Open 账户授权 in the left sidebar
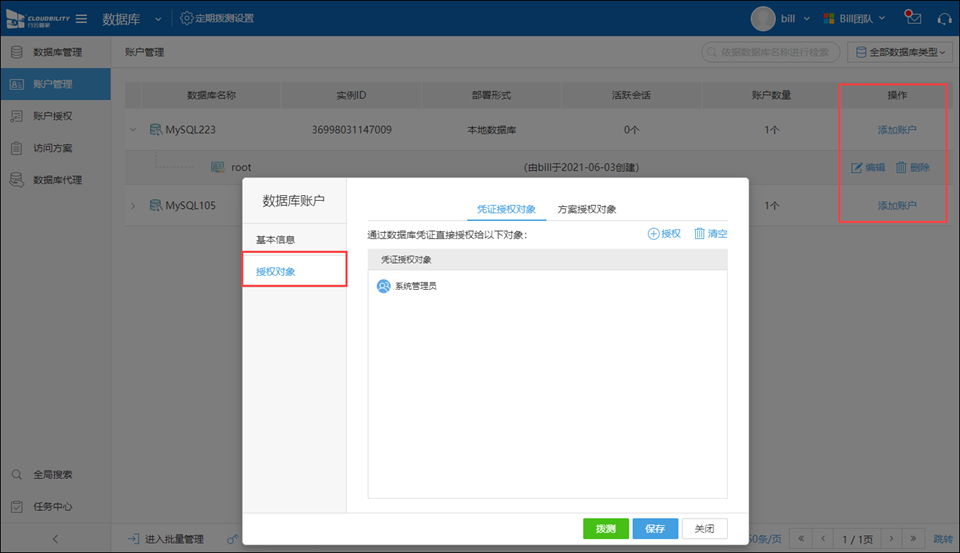Screen dimensions: 960x553 click(x=52, y=116)
